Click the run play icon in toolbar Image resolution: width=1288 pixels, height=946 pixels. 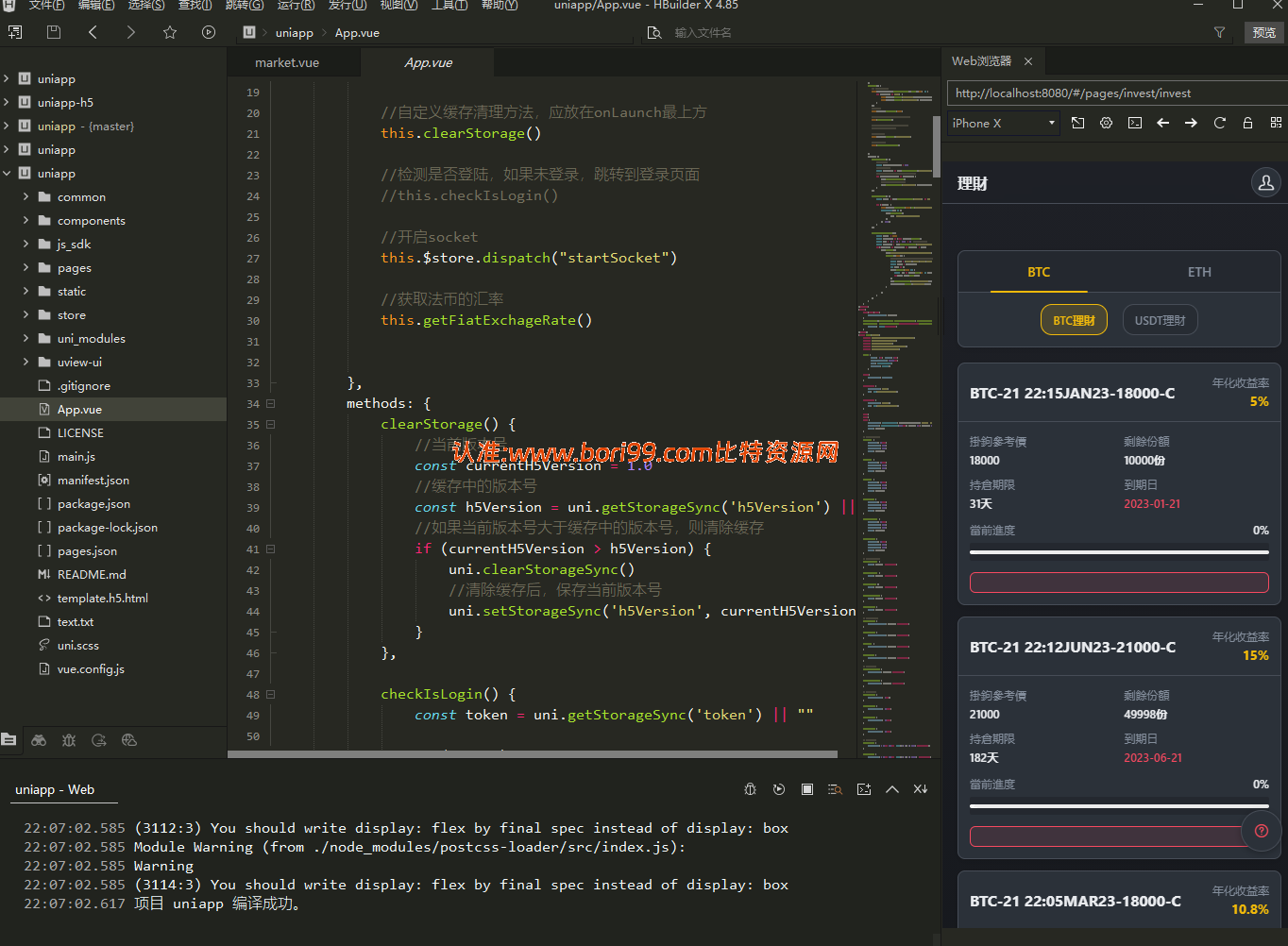pos(209,32)
